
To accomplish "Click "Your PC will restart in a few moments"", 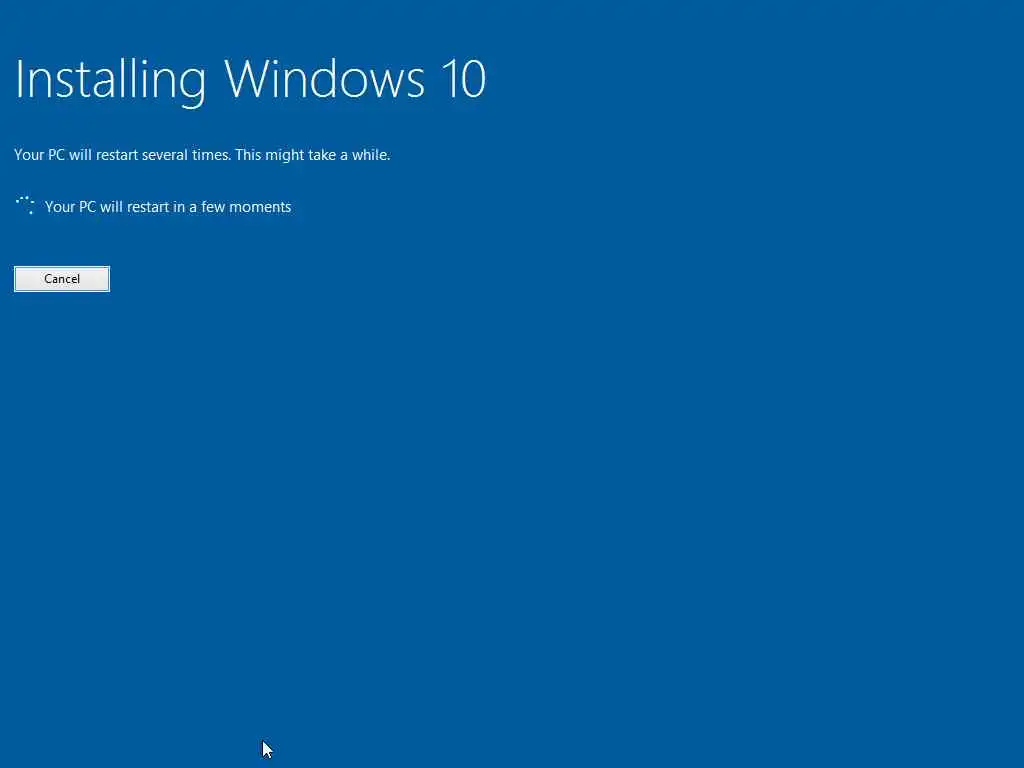I will tap(168, 207).
